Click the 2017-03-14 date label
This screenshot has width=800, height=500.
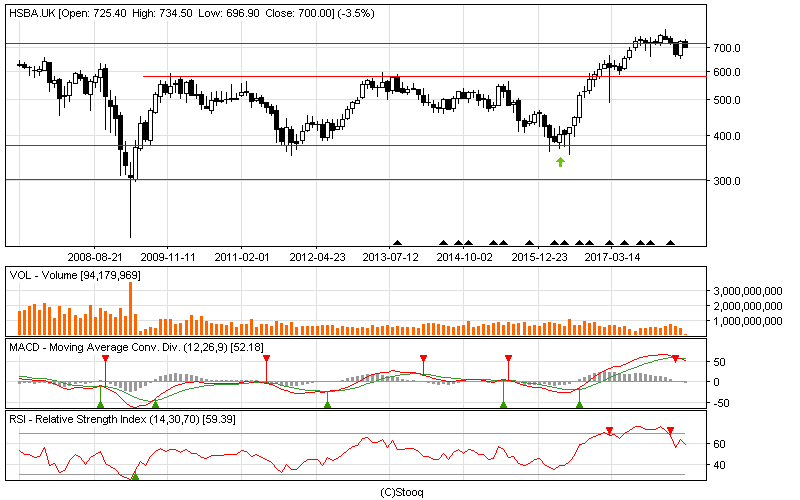point(612,257)
